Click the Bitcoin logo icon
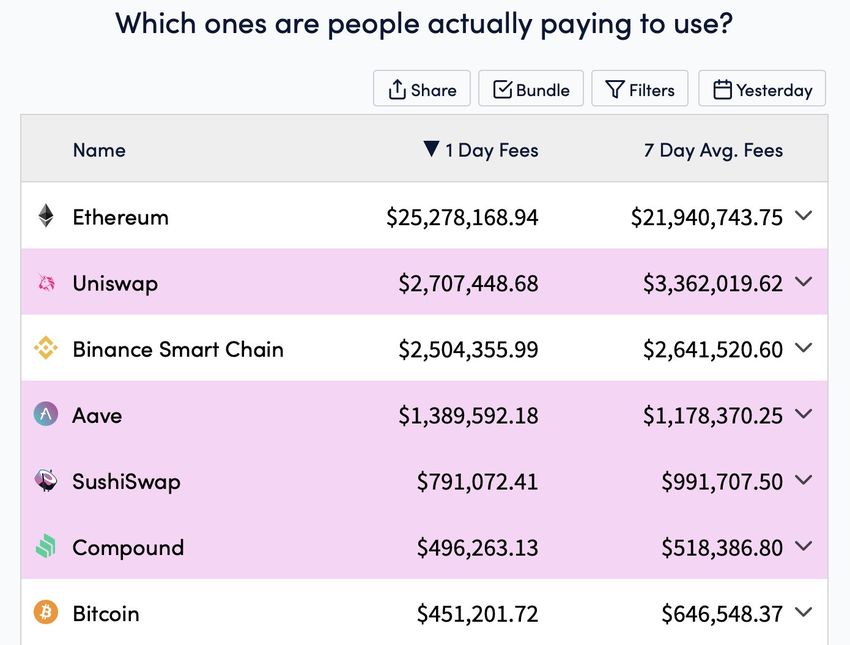Viewport: 850px width, 645px height. [46, 613]
